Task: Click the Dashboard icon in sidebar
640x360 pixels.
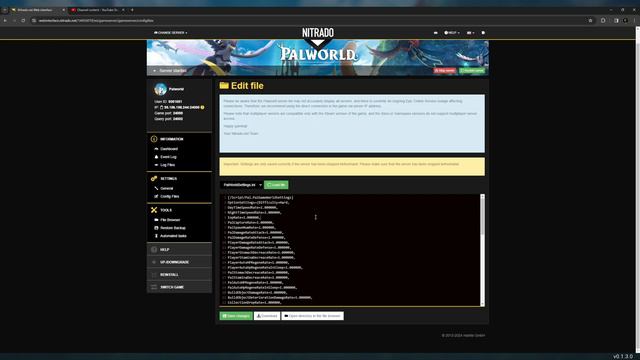Action: (156, 149)
